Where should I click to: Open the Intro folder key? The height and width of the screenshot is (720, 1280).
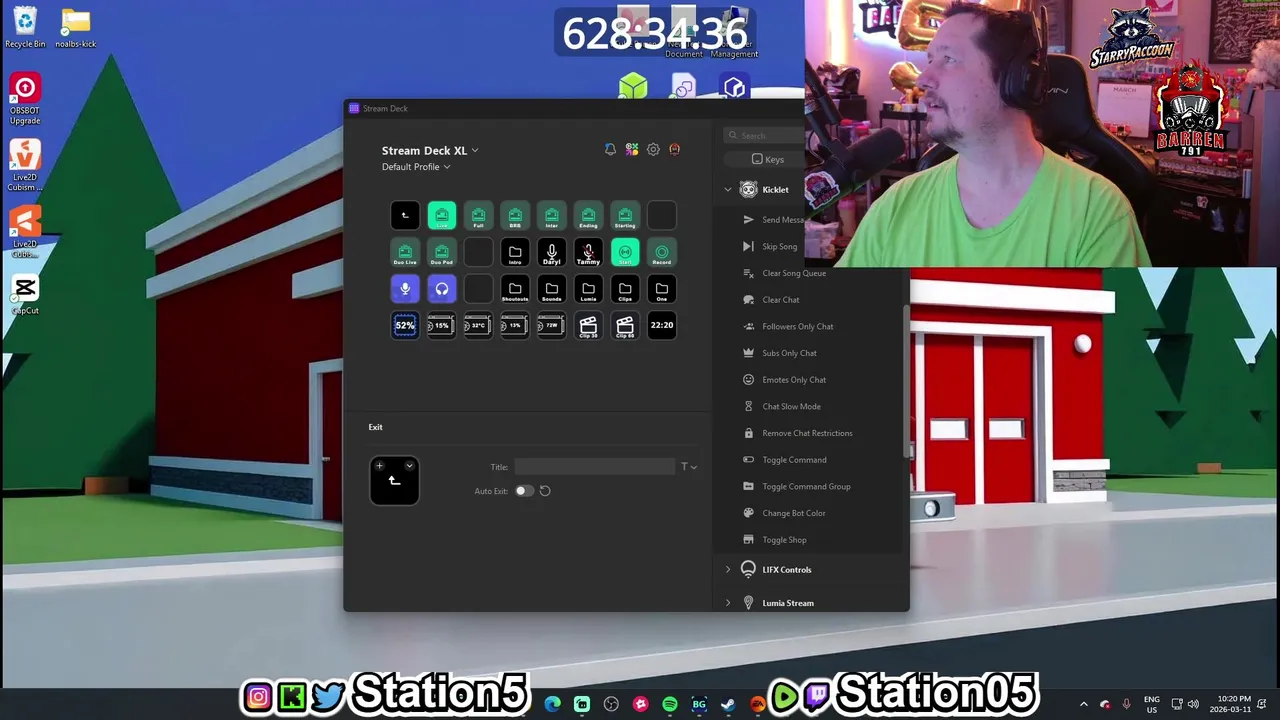(x=515, y=252)
